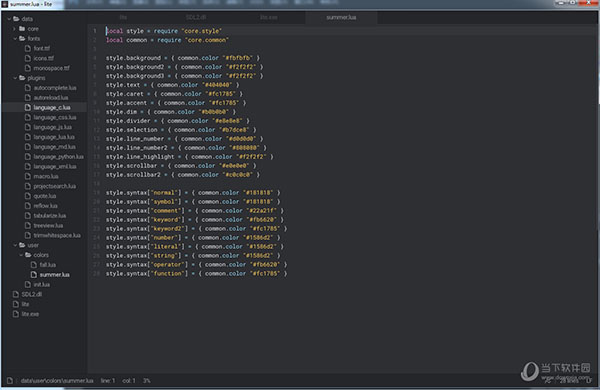Open fall.lua under colors folder

pyautogui.click(x=48, y=265)
